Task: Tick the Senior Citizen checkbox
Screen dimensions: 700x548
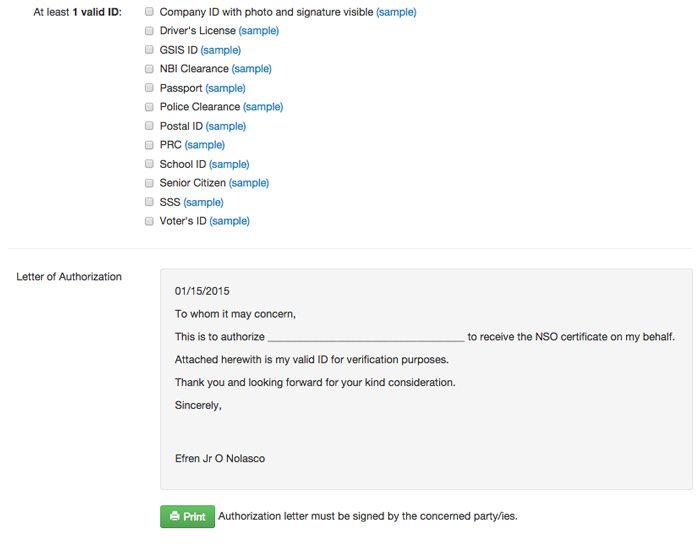Action: pos(149,183)
